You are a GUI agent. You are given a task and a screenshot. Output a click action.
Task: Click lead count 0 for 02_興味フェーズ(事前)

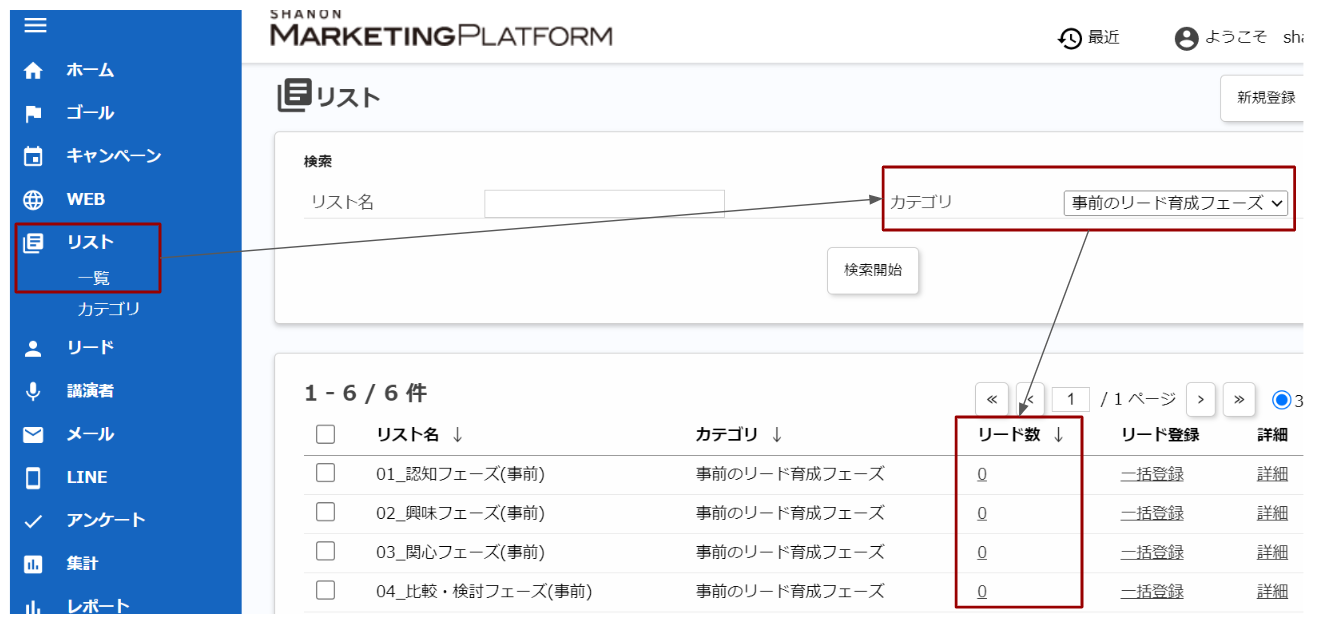(982, 513)
